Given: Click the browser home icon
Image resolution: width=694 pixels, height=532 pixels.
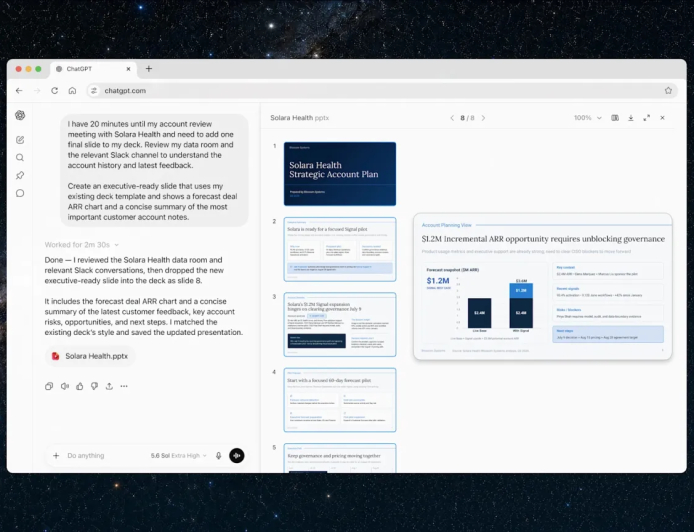Looking at the screenshot, I should pyautogui.click(x=72, y=91).
